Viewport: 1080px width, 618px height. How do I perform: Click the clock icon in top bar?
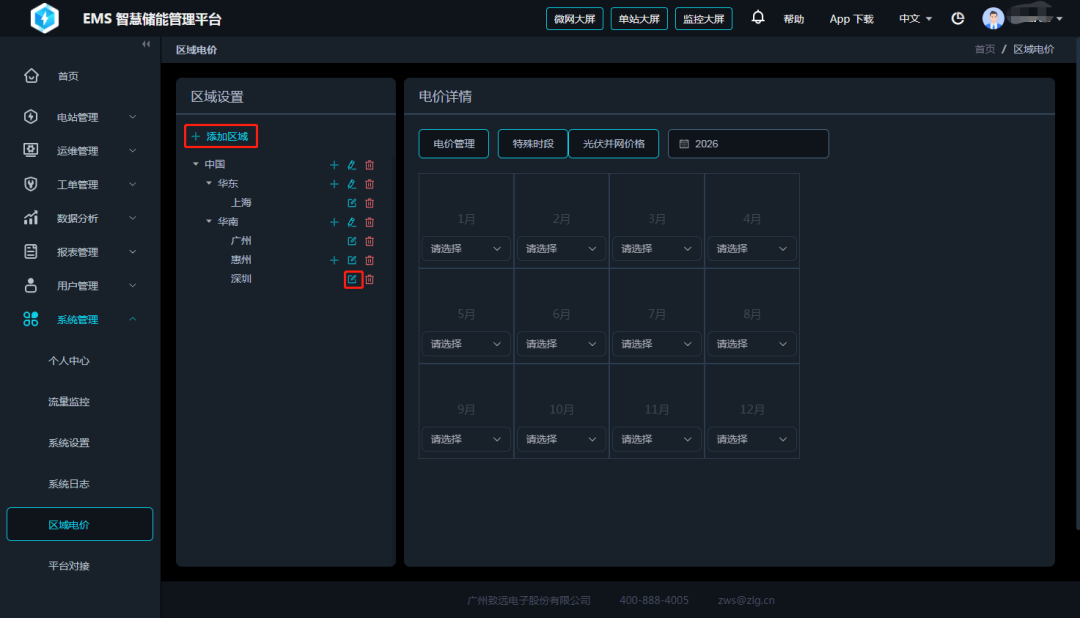[x=957, y=18]
